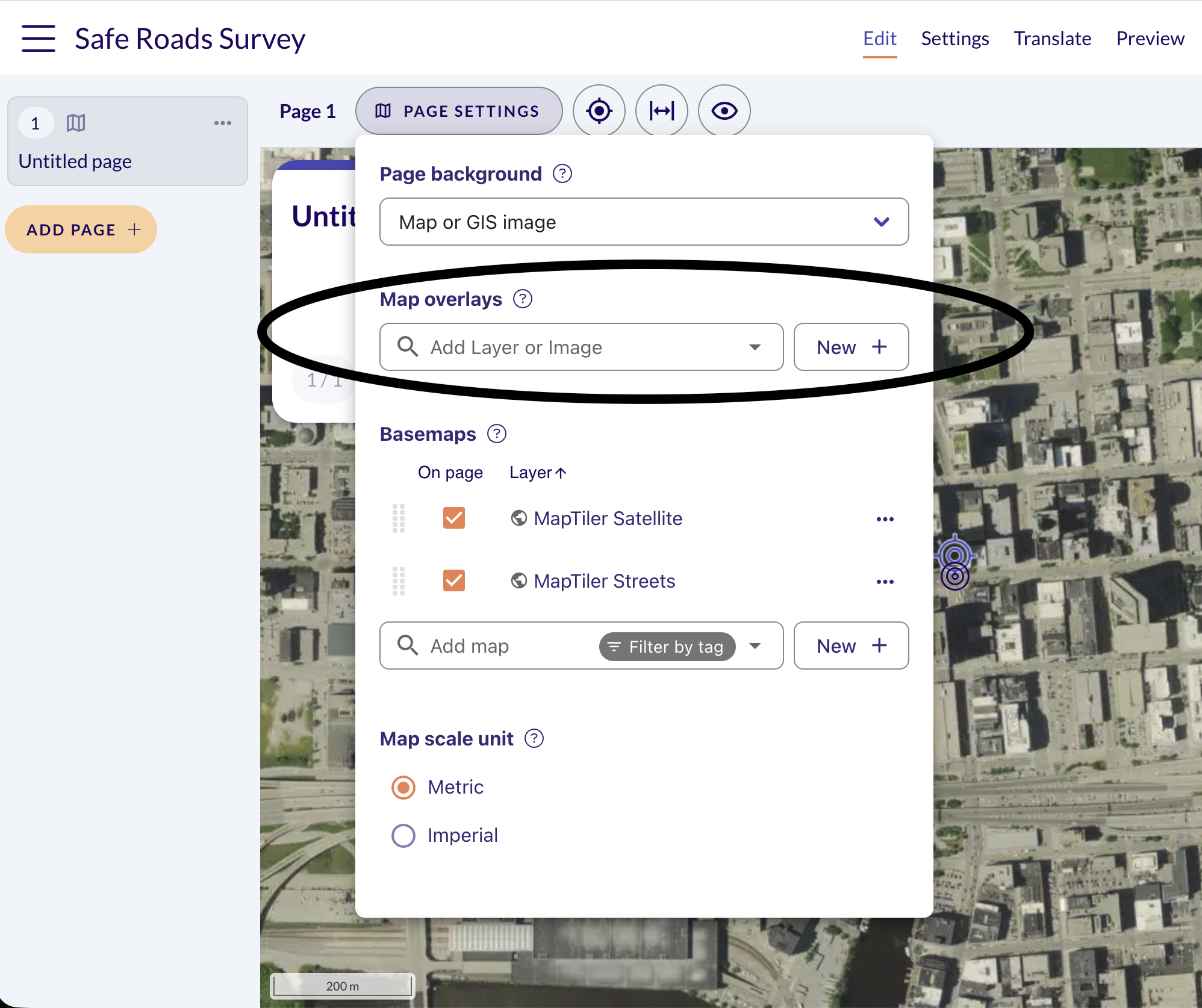Open MapTiler Streets more options menu
The width and height of the screenshot is (1202, 1008).
885,582
